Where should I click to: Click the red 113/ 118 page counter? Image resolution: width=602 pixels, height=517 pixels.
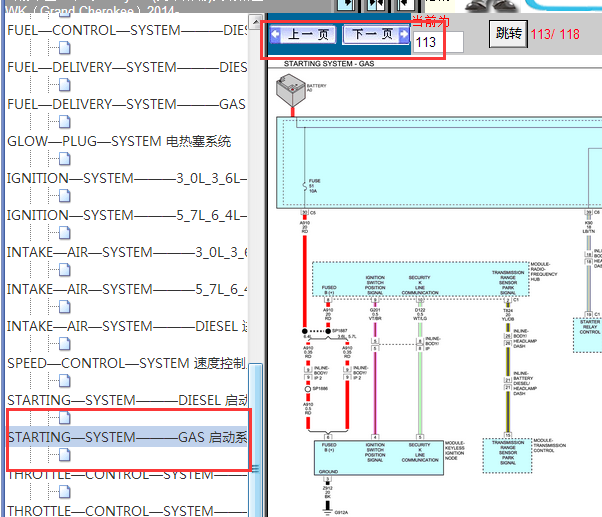coord(555,34)
